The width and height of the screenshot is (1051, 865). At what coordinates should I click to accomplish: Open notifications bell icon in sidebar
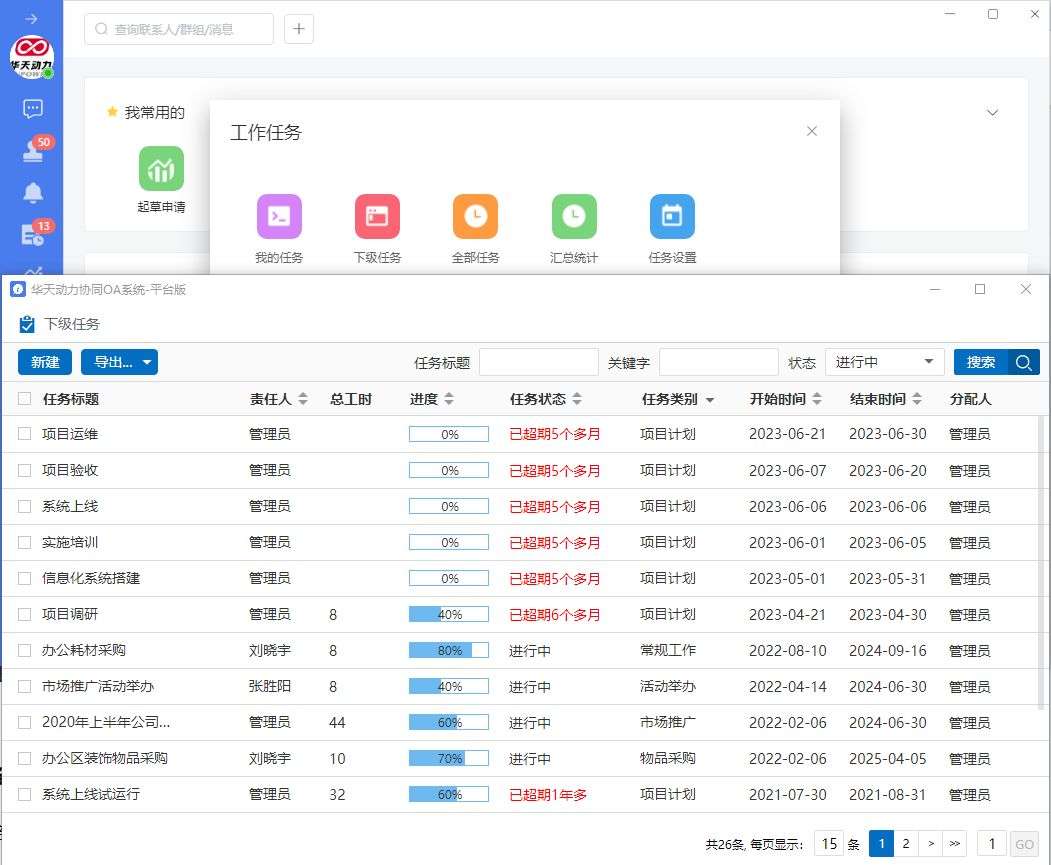click(32, 192)
